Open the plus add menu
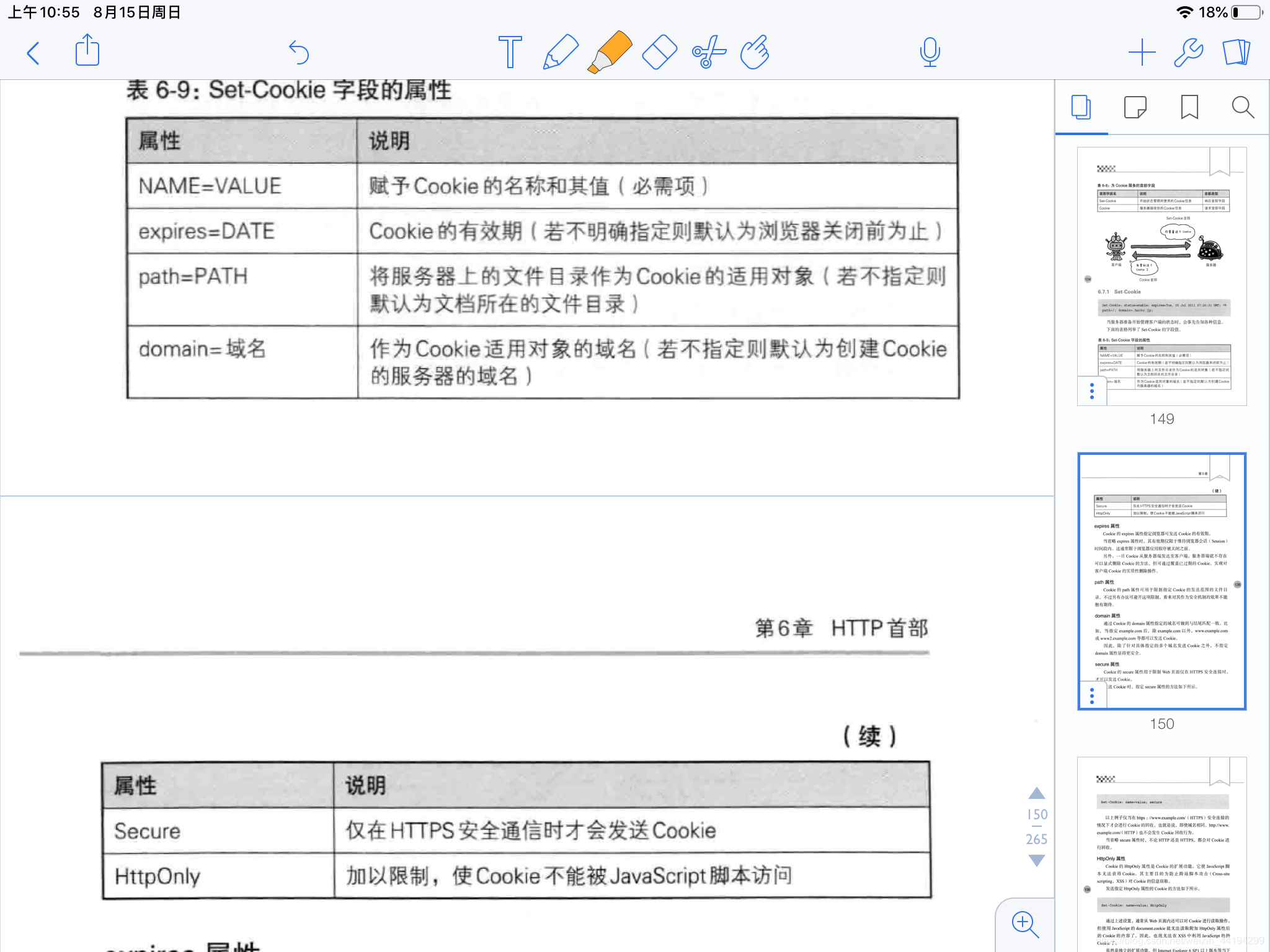Screen dimensions: 1270x952 pyautogui.click(x=1142, y=52)
